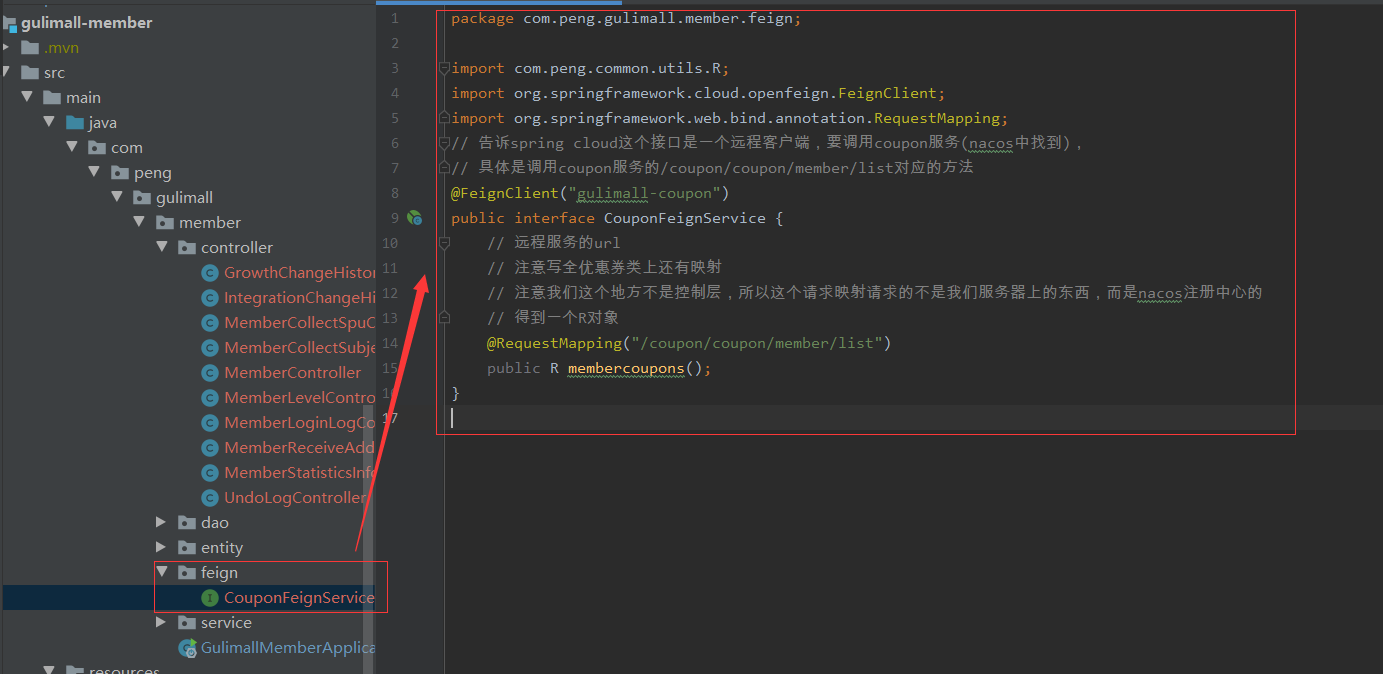Select GulimallMemberApplica file in tree
This screenshot has width=1383, height=674.
tap(288, 648)
